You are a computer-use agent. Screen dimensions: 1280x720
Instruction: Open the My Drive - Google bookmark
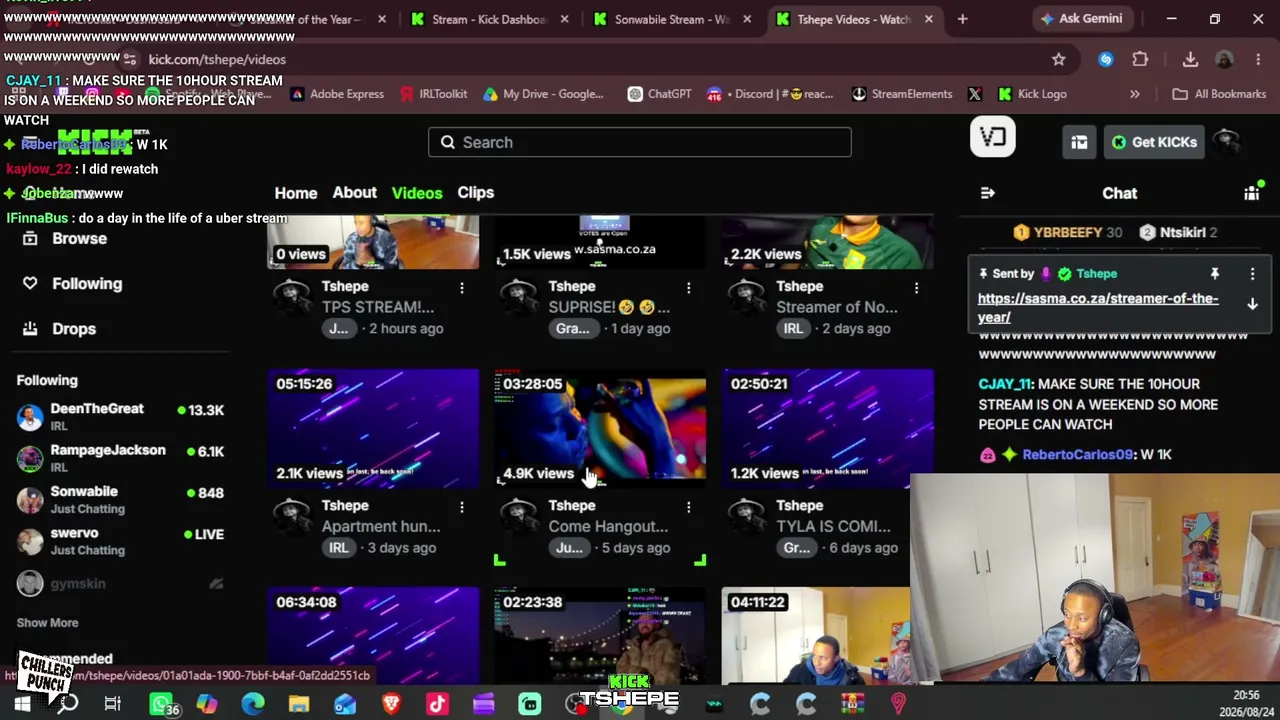pos(543,94)
